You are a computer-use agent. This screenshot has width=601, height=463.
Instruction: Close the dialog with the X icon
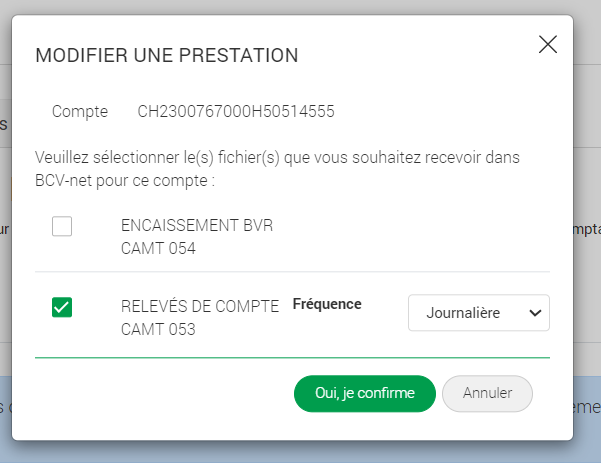point(547,44)
